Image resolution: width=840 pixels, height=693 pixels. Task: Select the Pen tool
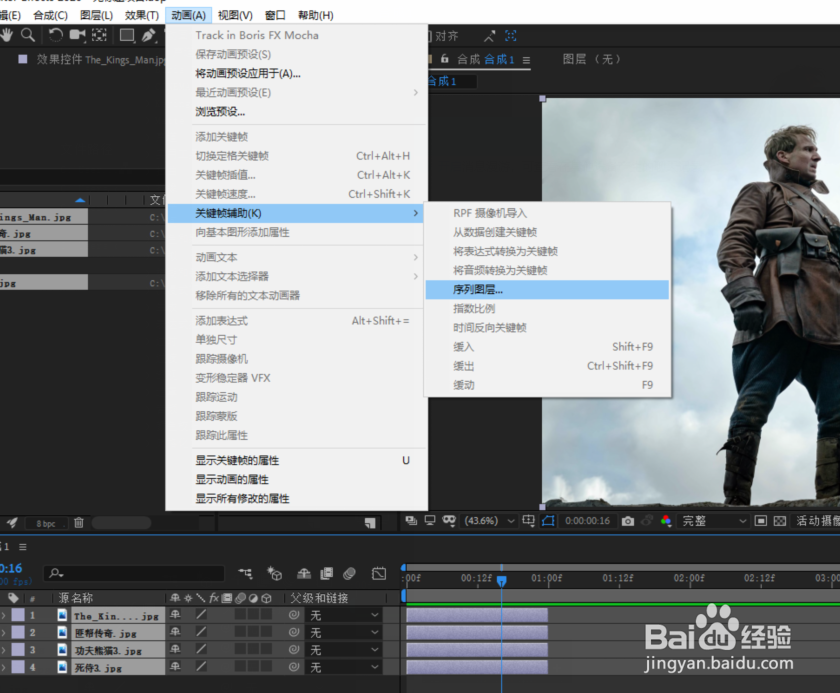pyautogui.click(x=148, y=36)
